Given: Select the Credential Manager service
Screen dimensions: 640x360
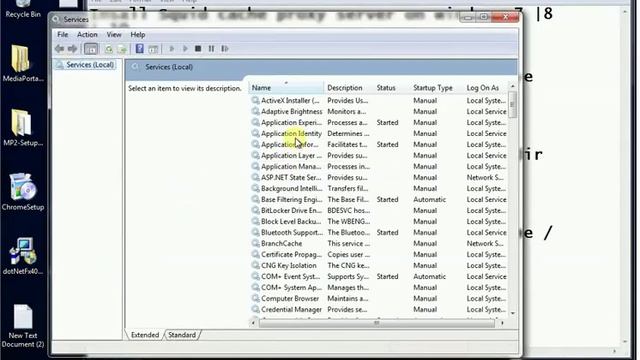Looking at the screenshot, I should click(x=378, y=310).
